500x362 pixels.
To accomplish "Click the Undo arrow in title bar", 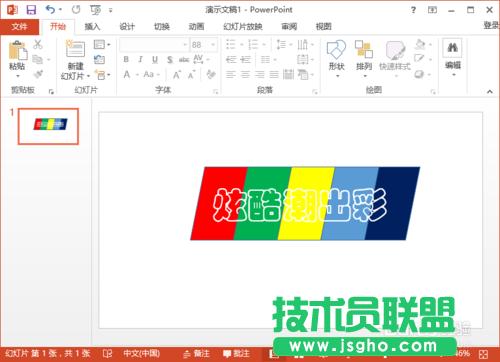I will [51, 9].
